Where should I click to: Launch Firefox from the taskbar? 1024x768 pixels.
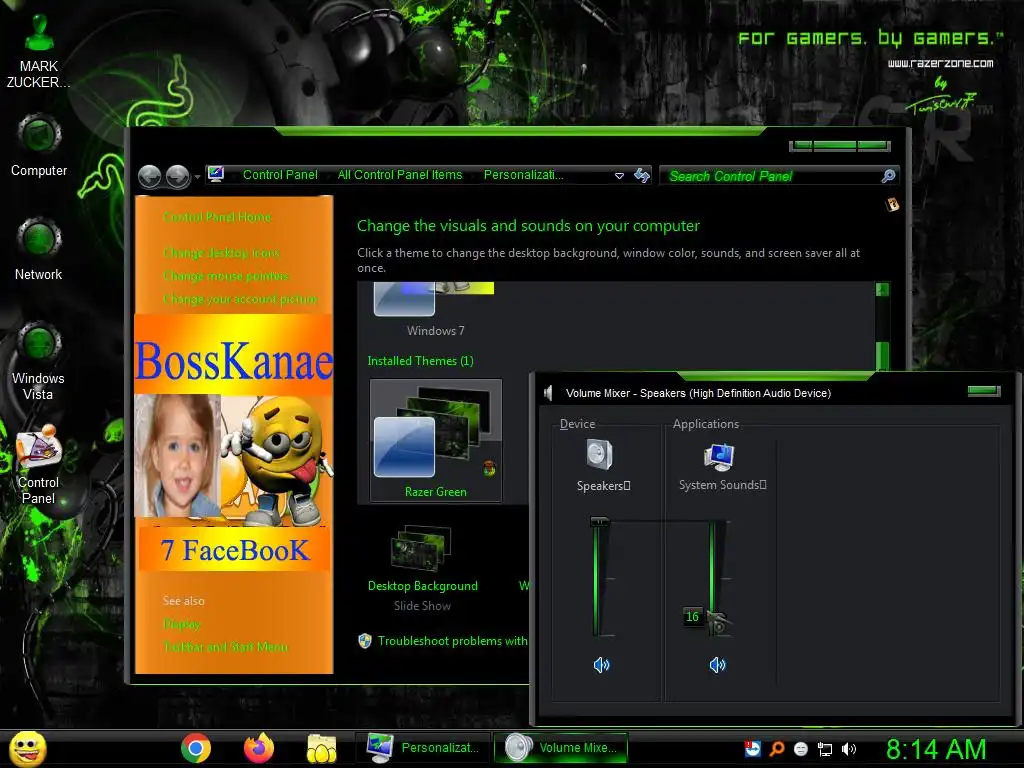(x=259, y=748)
